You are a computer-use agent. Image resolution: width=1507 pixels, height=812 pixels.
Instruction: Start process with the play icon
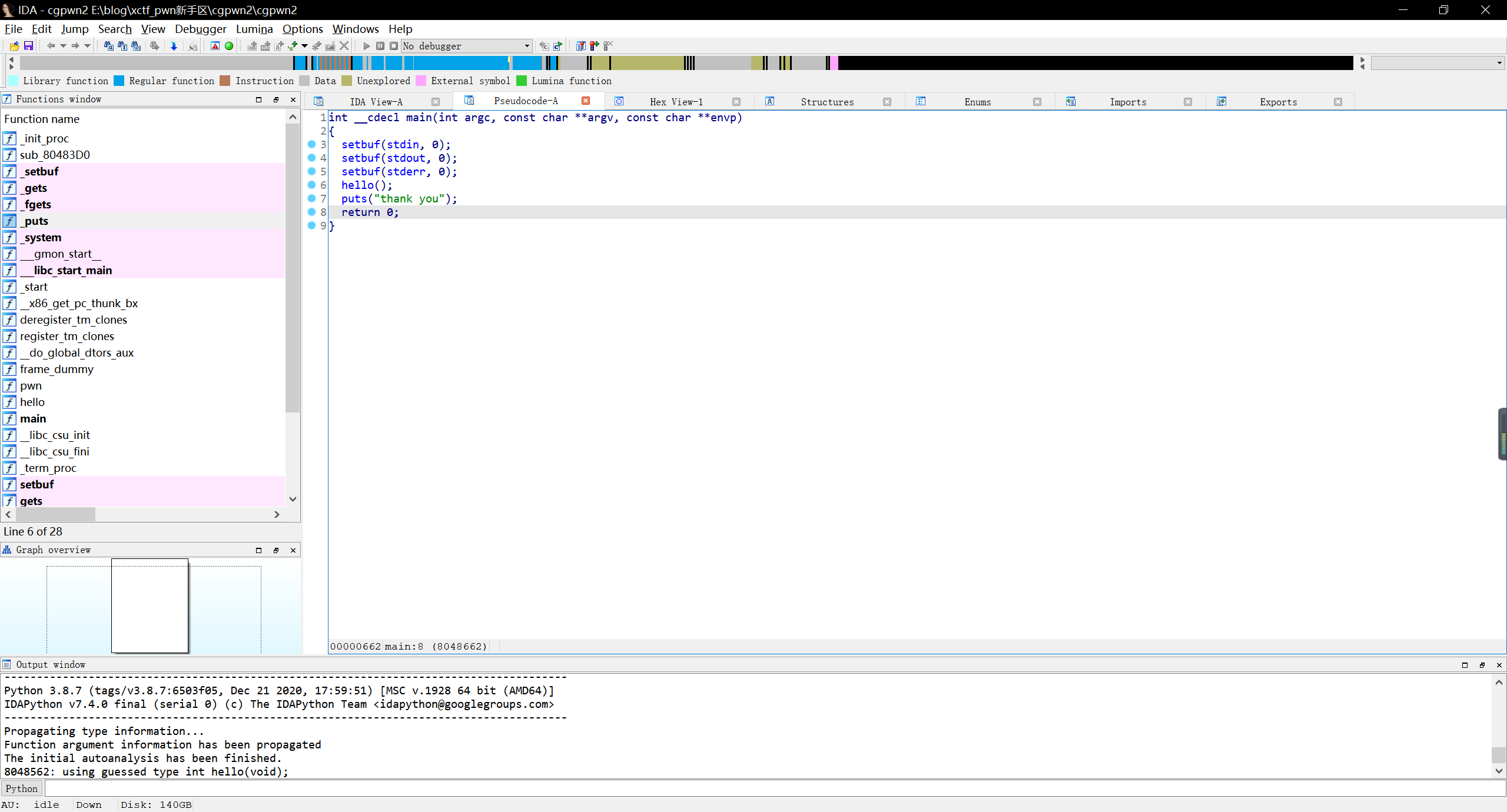tap(366, 46)
